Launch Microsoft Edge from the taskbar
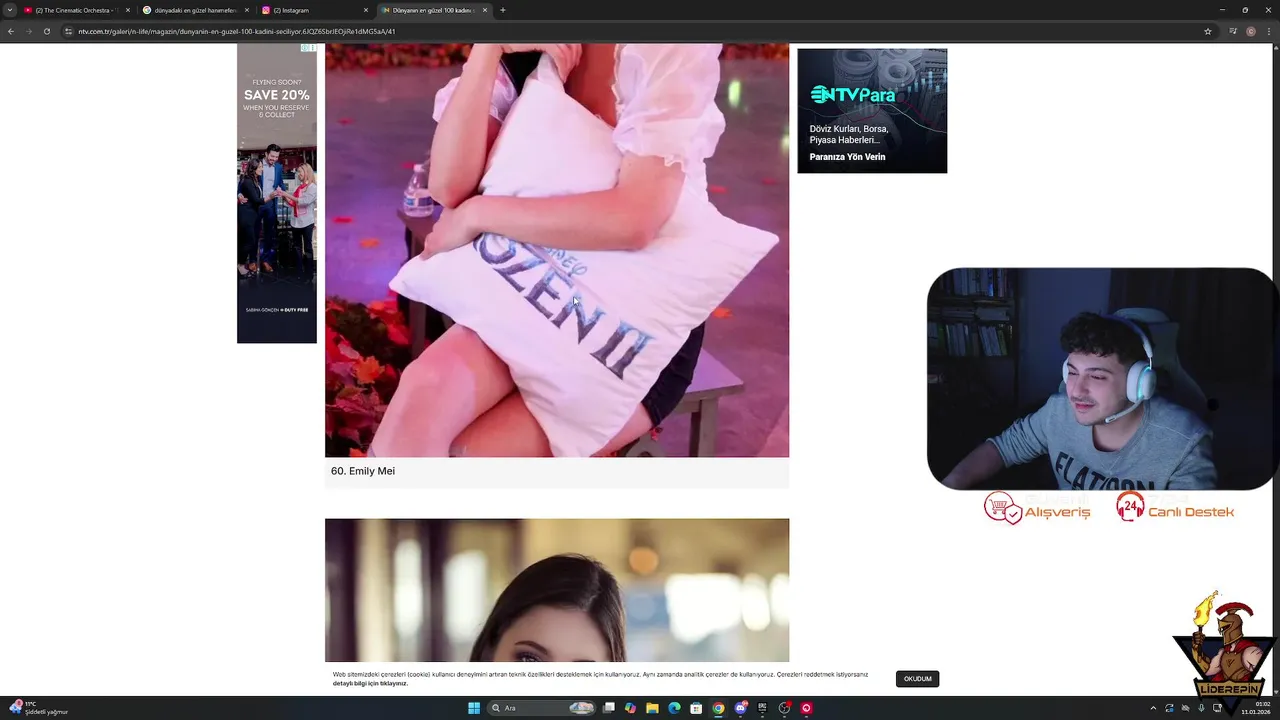Screen dimensions: 1280x720 674,708
